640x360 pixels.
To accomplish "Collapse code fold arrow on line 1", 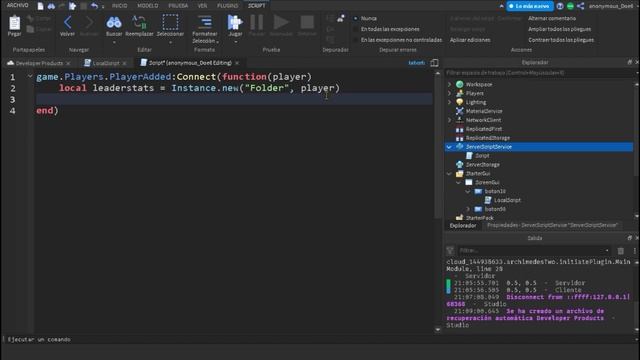I will pyautogui.click(x=30, y=76).
